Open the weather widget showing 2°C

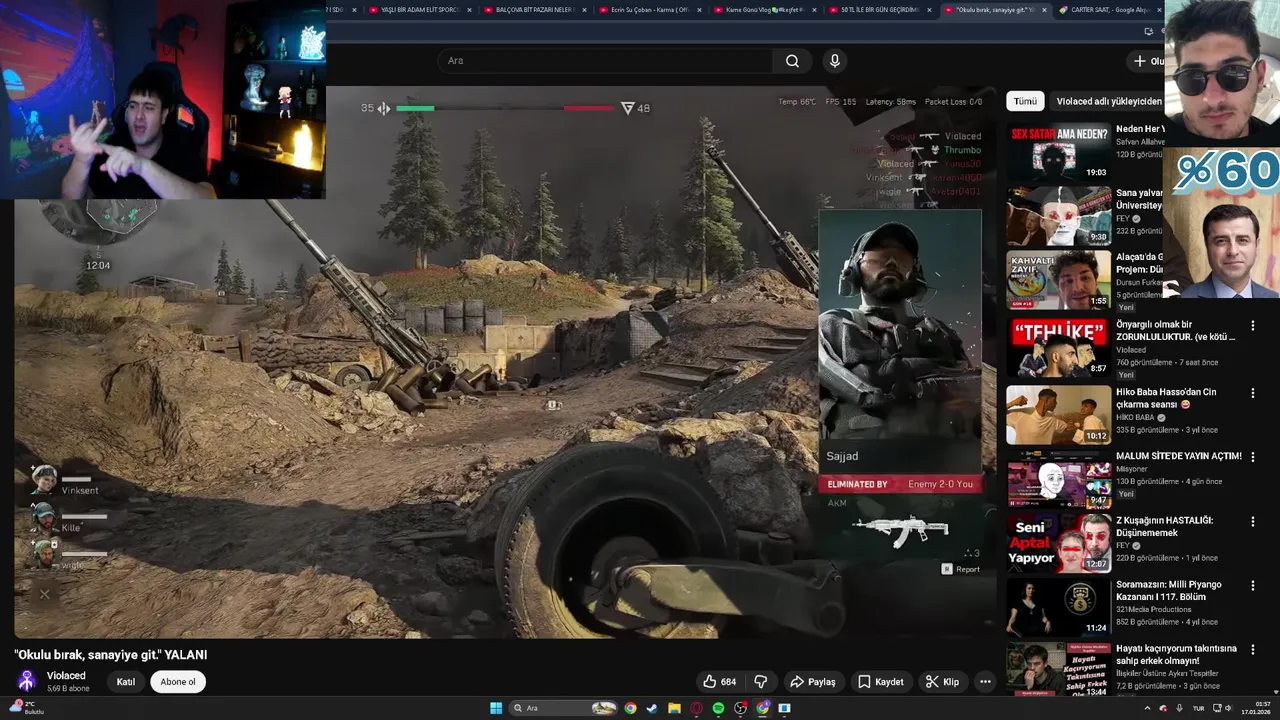[x=26, y=708]
